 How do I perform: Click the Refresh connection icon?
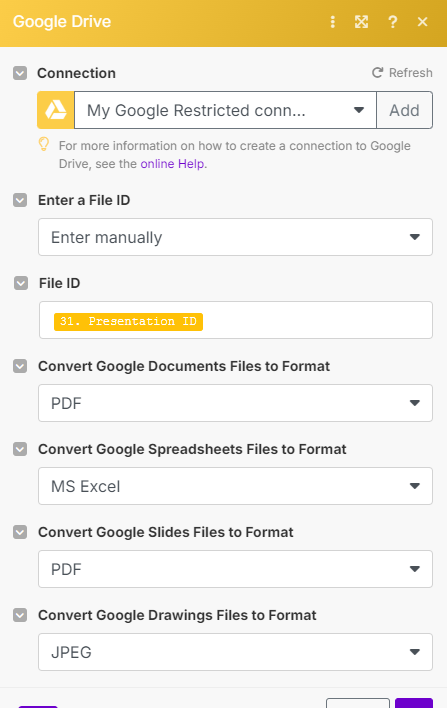pos(377,73)
